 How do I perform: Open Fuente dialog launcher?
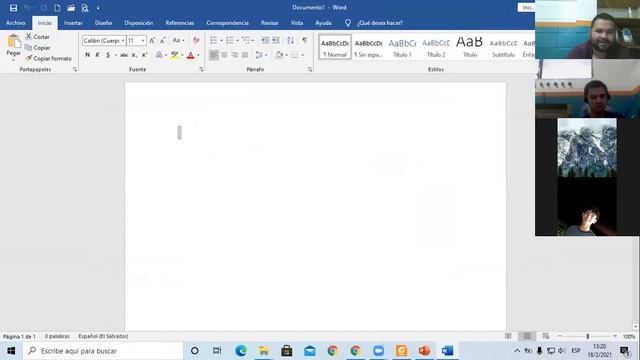(201, 70)
